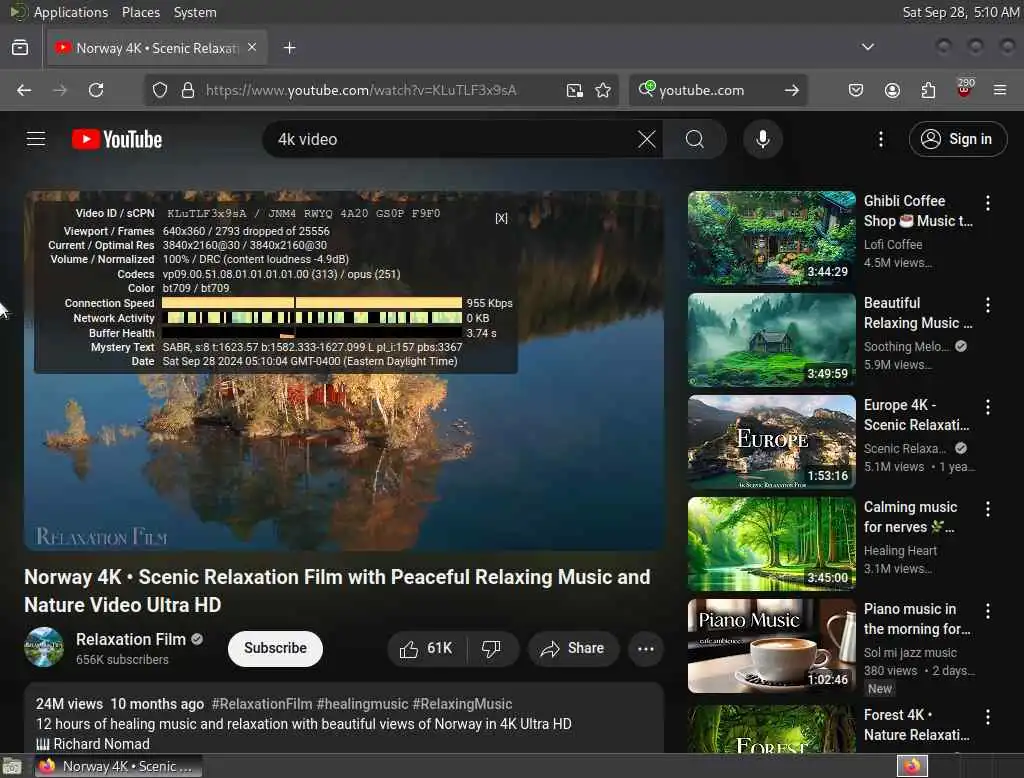The image size is (1024, 778).
Task: View site padlock security info
Action: [188, 90]
